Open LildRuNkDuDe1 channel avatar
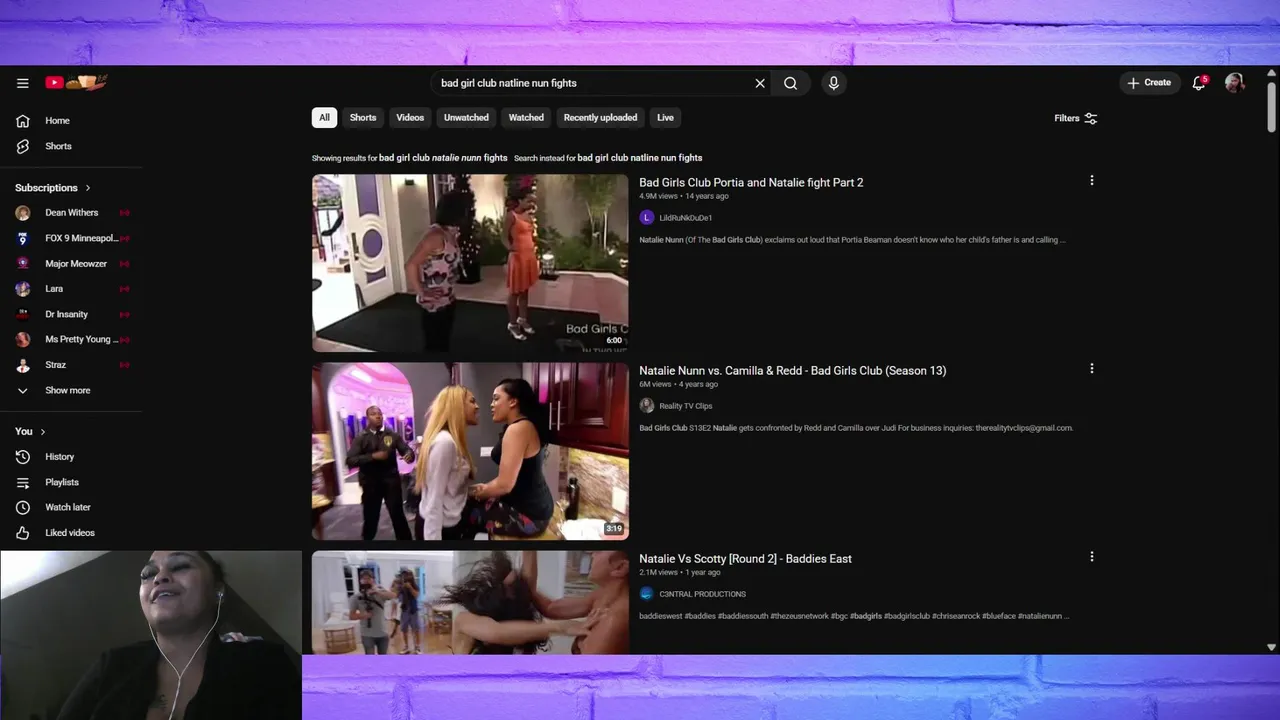 647,218
